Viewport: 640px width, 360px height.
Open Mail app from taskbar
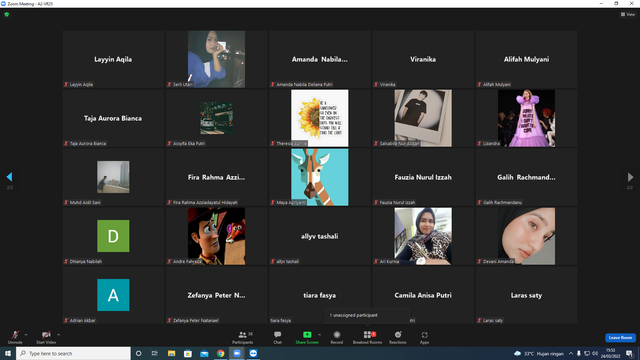(x=204, y=353)
